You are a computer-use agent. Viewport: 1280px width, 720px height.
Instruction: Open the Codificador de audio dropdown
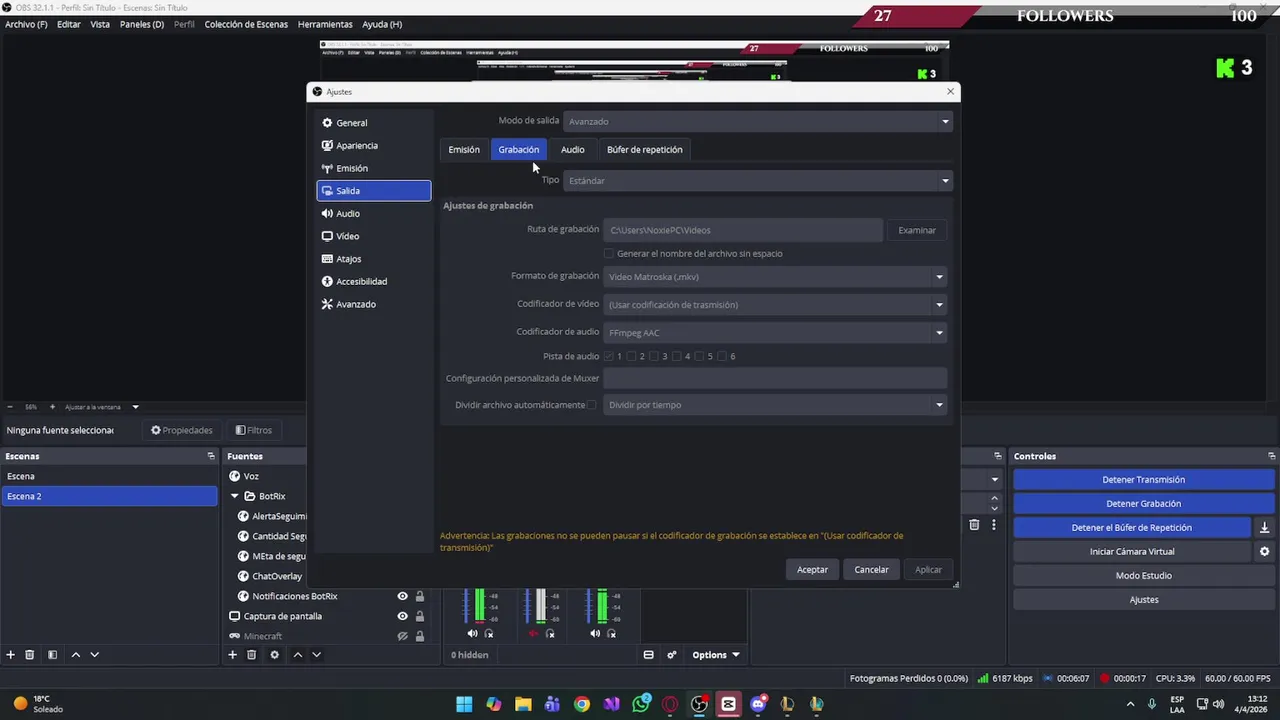pyautogui.click(x=775, y=333)
